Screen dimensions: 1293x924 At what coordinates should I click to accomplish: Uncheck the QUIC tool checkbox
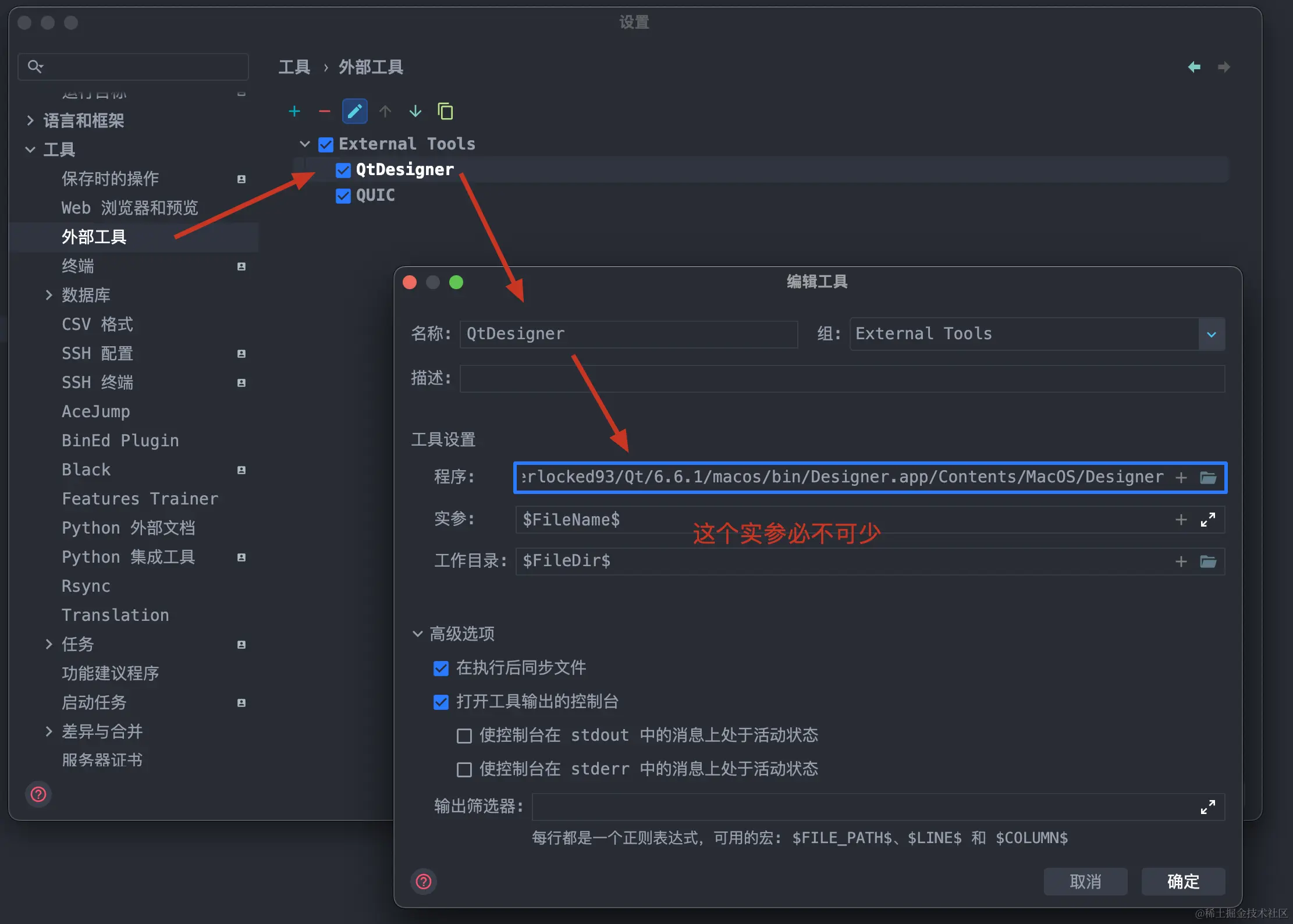(x=343, y=196)
